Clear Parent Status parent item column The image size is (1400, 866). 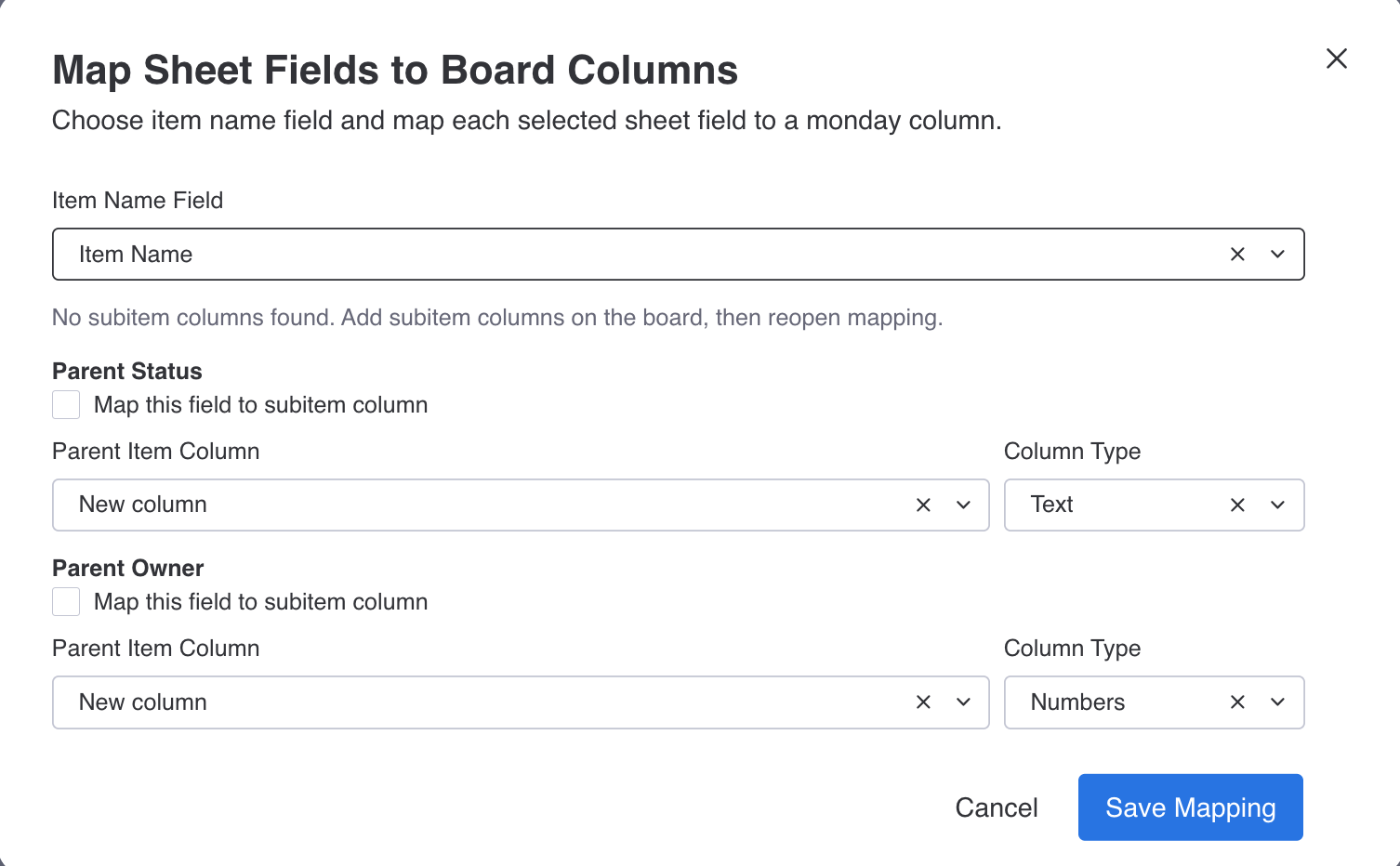click(923, 505)
